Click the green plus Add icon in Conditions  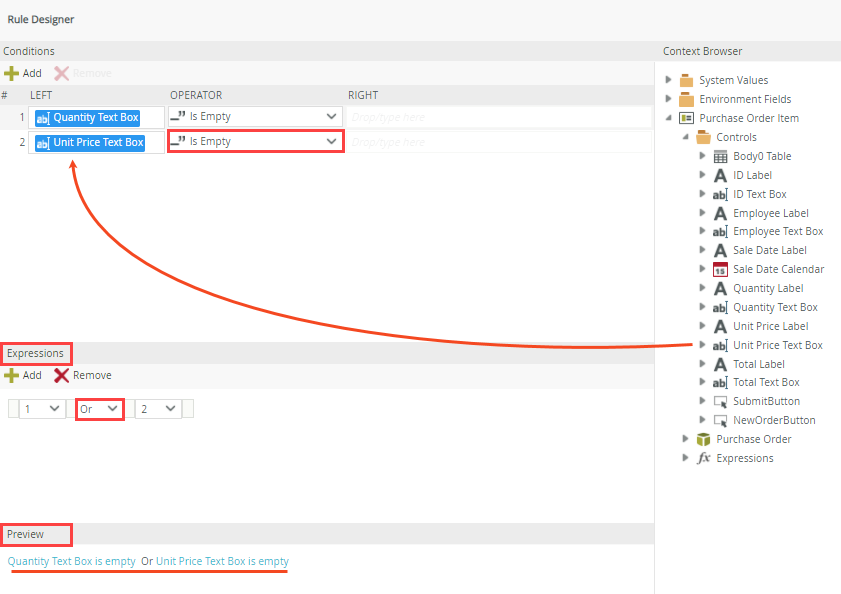[11, 73]
